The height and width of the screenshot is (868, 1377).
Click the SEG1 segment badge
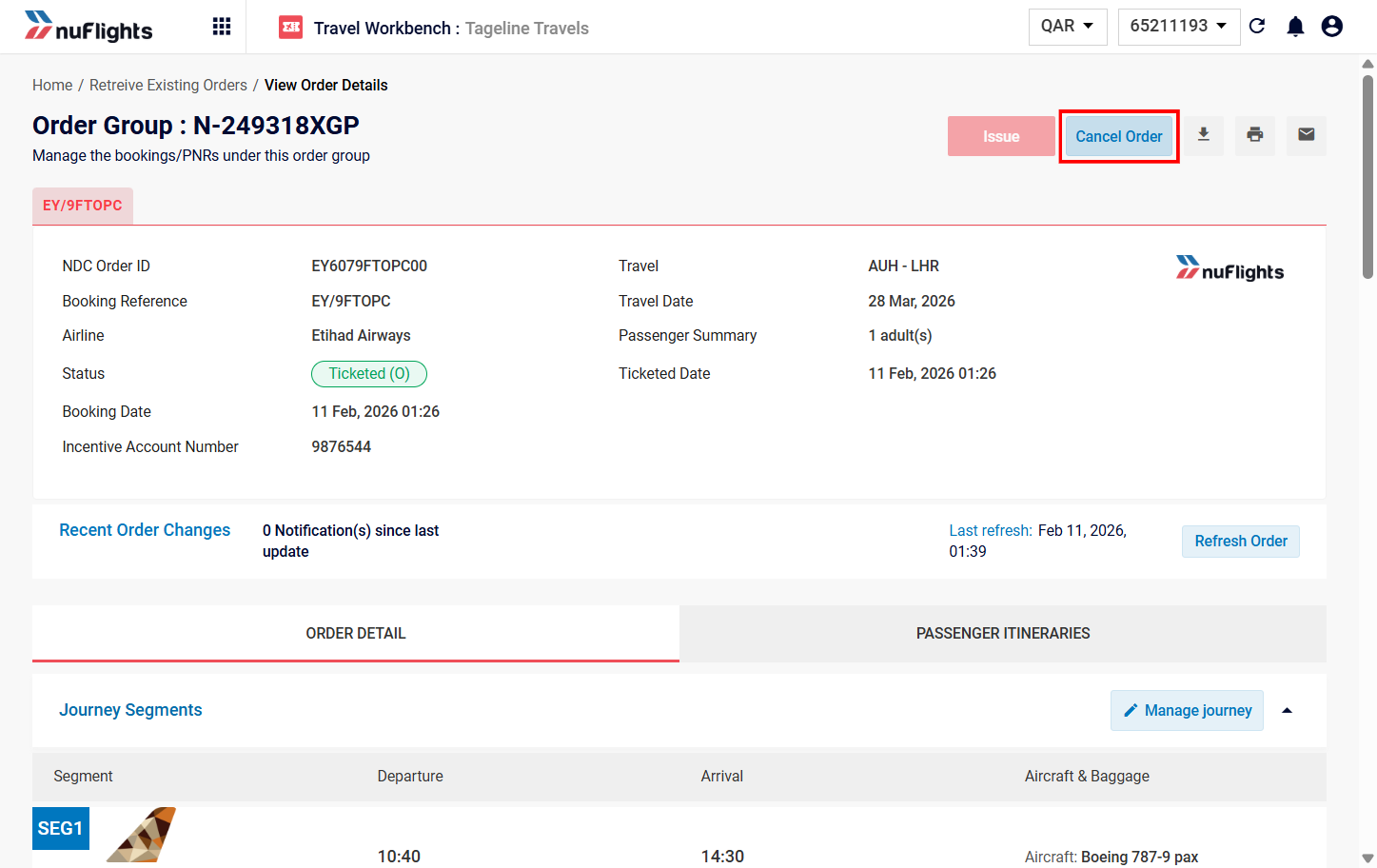coord(61,828)
